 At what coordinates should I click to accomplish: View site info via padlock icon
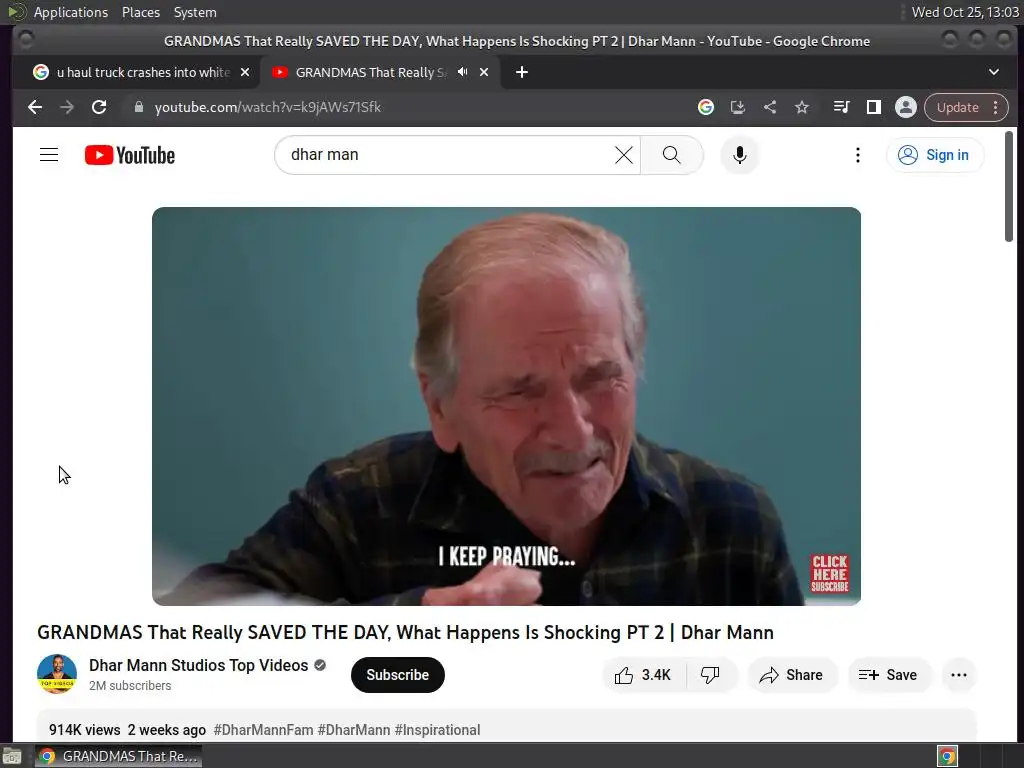(x=138, y=107)
